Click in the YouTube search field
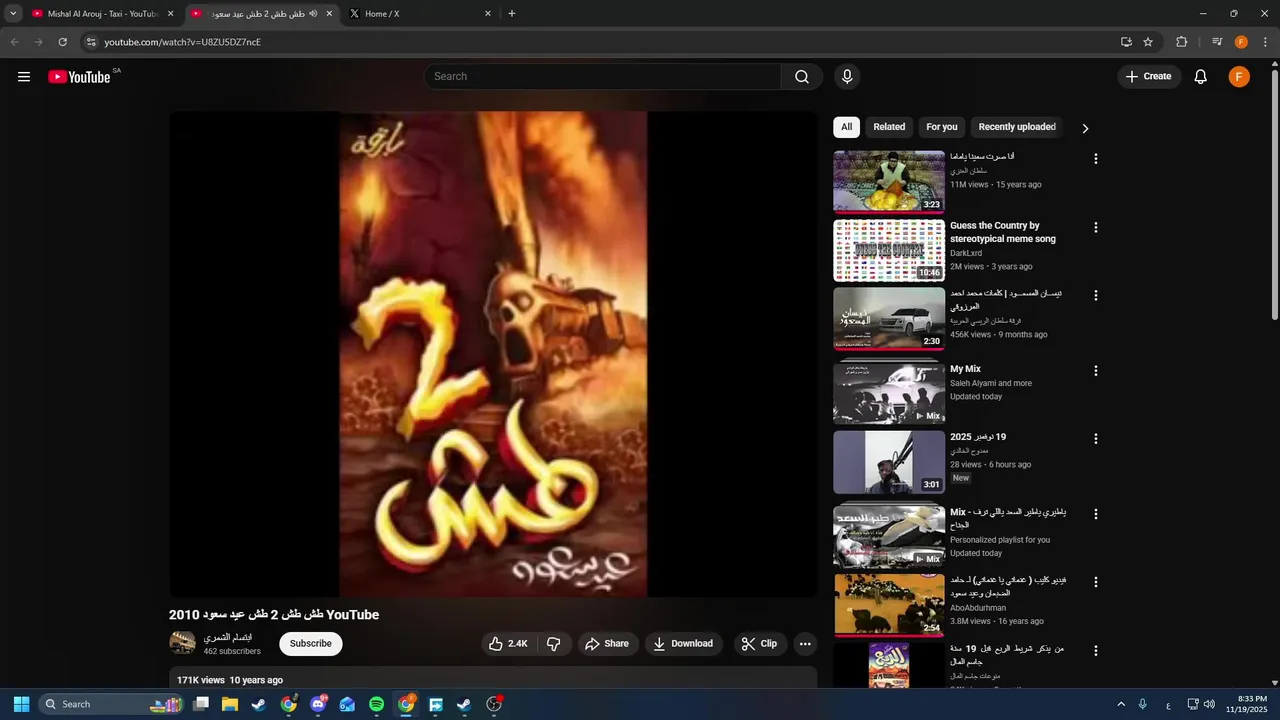 (603, 77)
